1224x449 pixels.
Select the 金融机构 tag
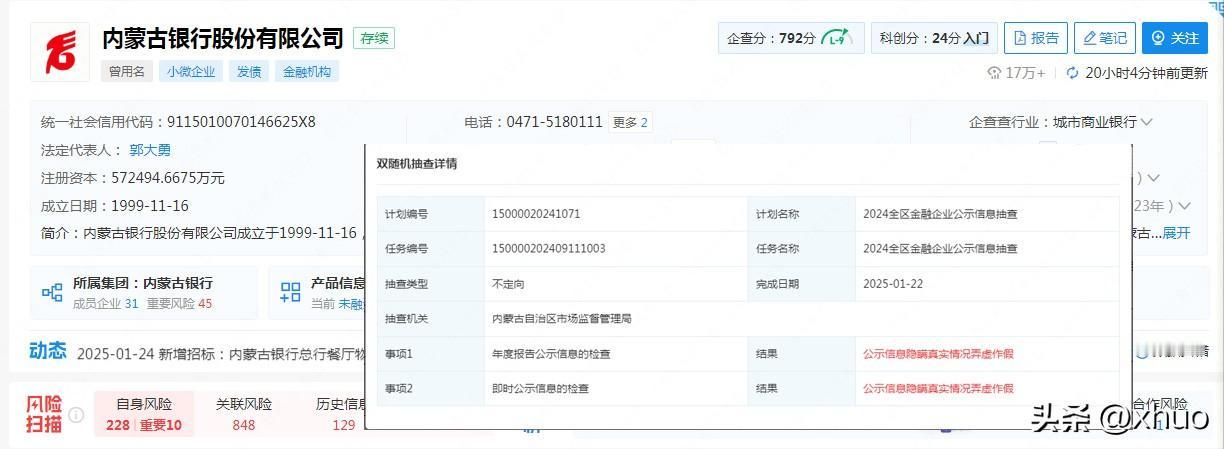click(x=307, y=71)
